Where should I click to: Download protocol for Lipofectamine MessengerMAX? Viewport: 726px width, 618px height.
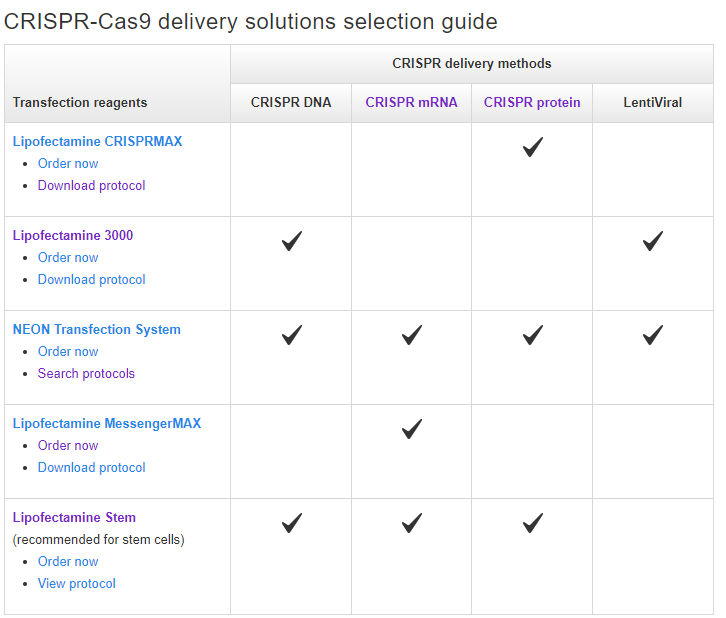tap(91, 467)
